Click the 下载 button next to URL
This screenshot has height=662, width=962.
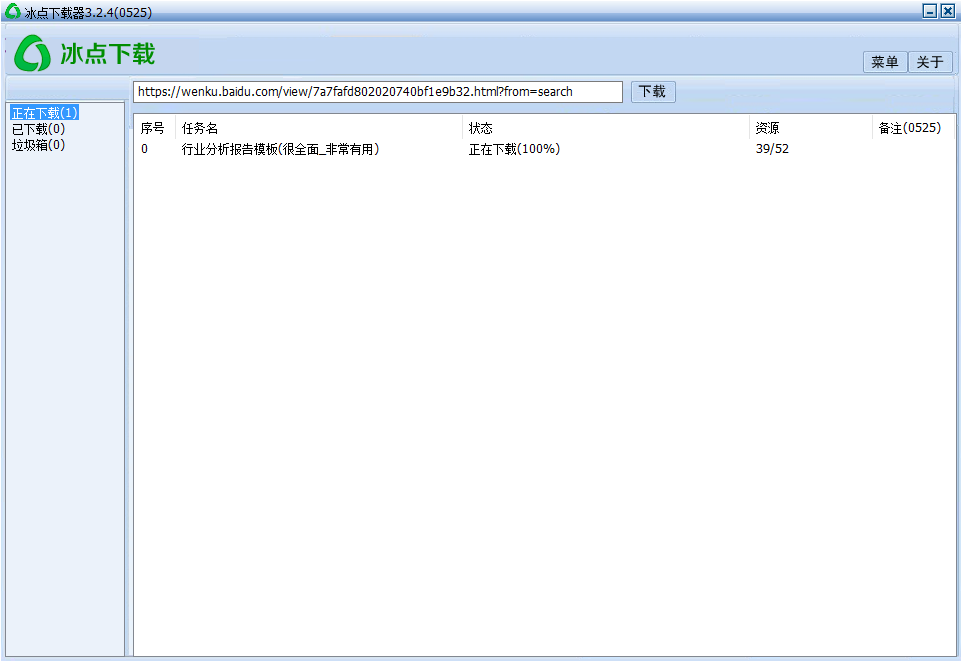pos(653,92)
